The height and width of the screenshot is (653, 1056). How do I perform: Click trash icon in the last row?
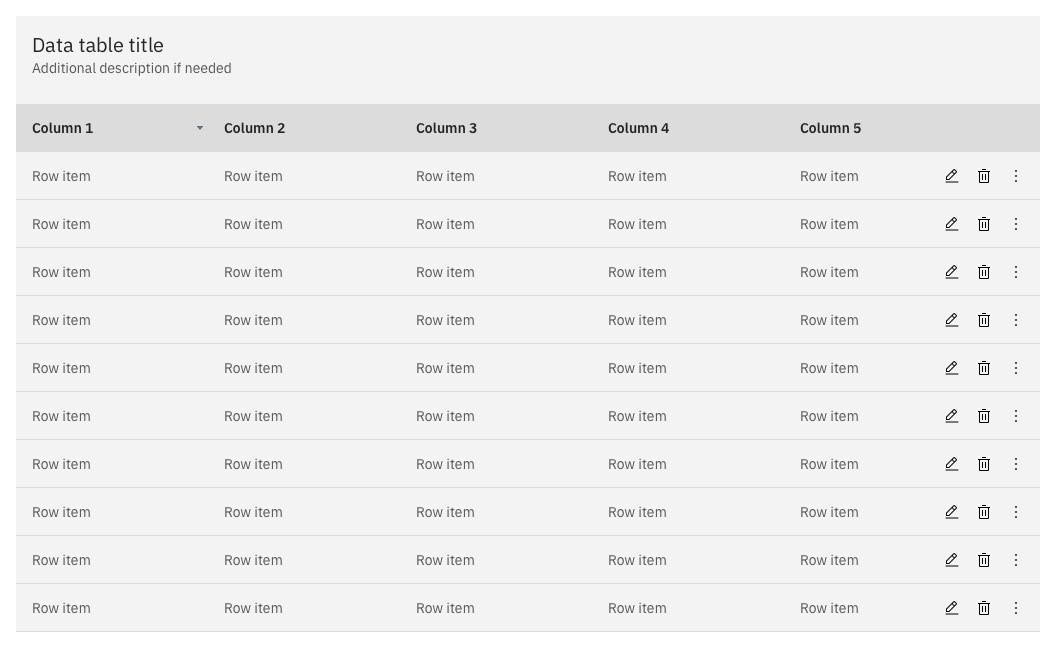tap(984, 608)
